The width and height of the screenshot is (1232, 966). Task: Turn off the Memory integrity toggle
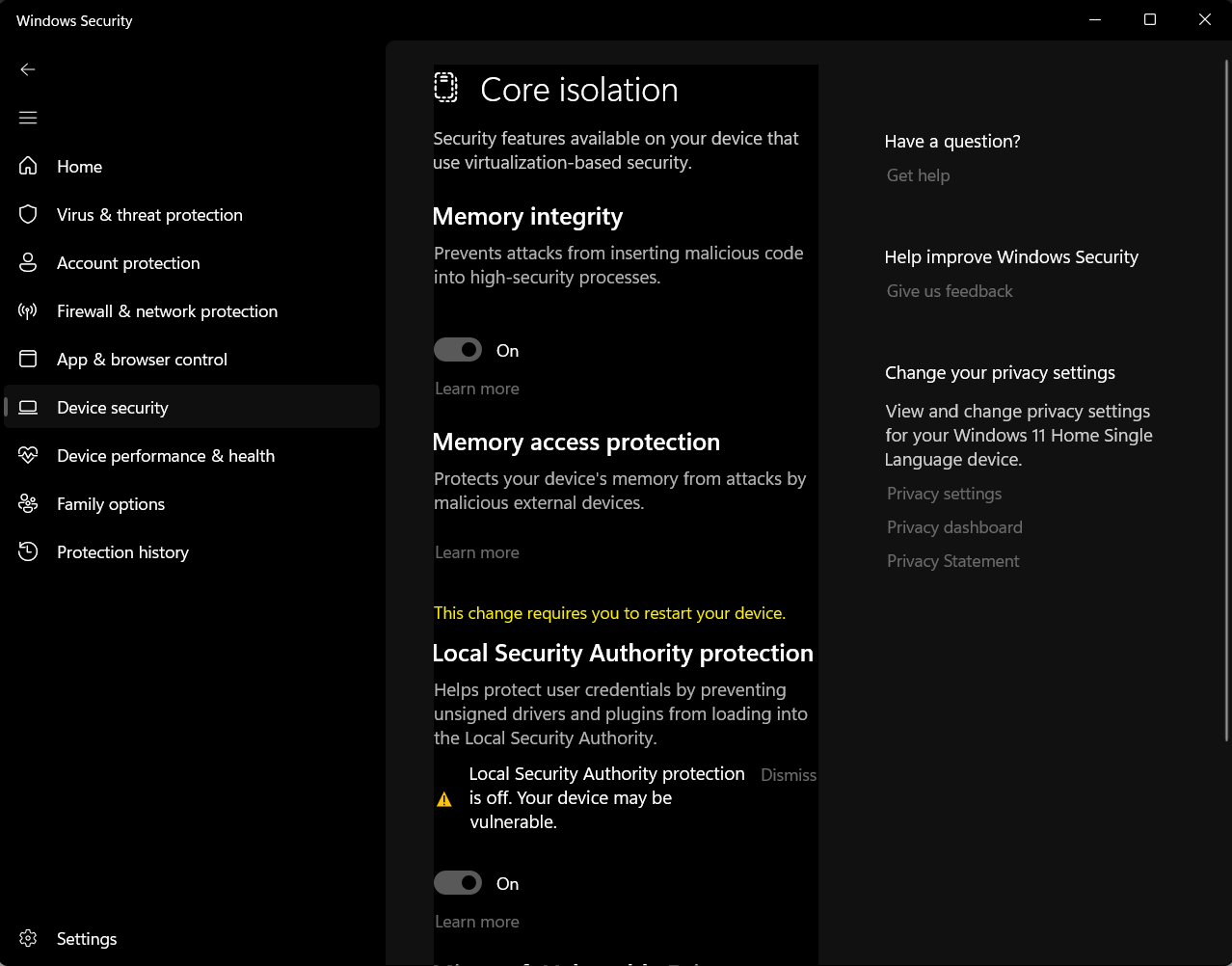pos(458,350)
